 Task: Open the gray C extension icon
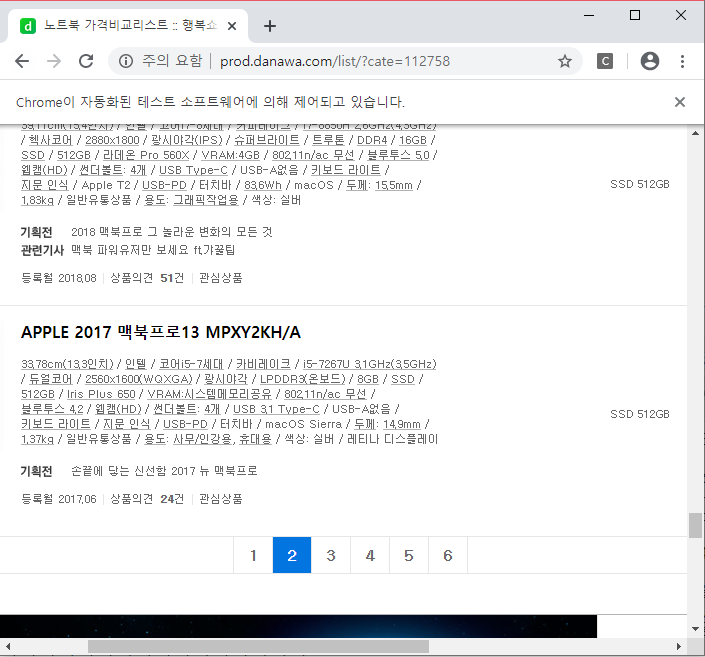[605, 61]
